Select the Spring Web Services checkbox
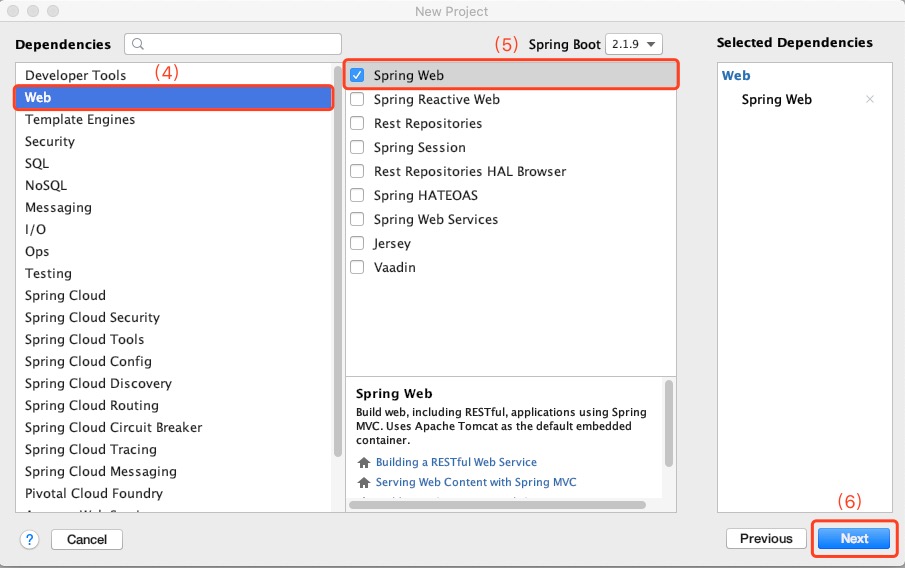 (x=357, y=219)
